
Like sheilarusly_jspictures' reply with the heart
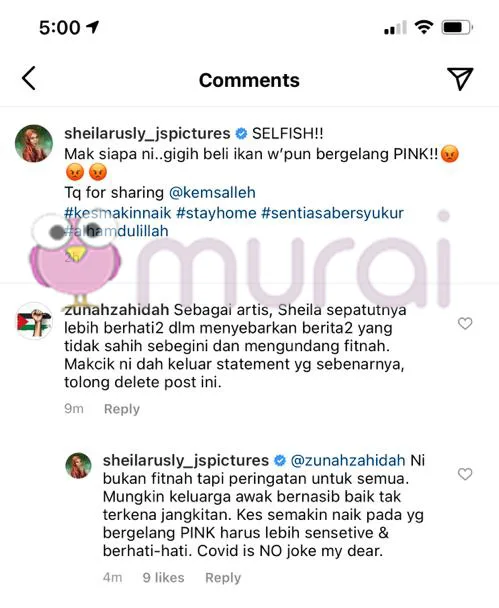(x=465, y=474)
